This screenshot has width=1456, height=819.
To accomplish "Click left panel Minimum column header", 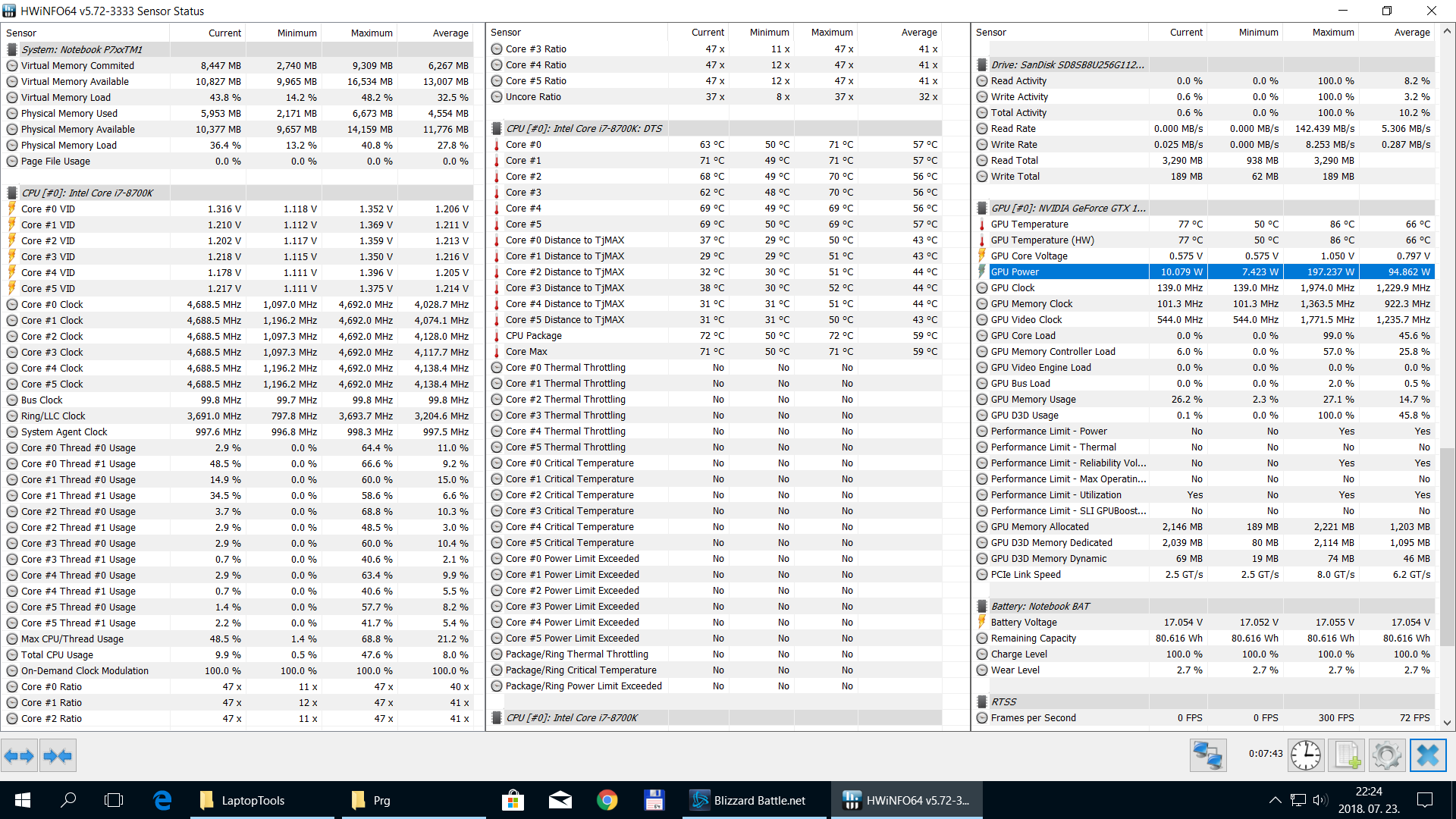I will [x=284, y=33].
